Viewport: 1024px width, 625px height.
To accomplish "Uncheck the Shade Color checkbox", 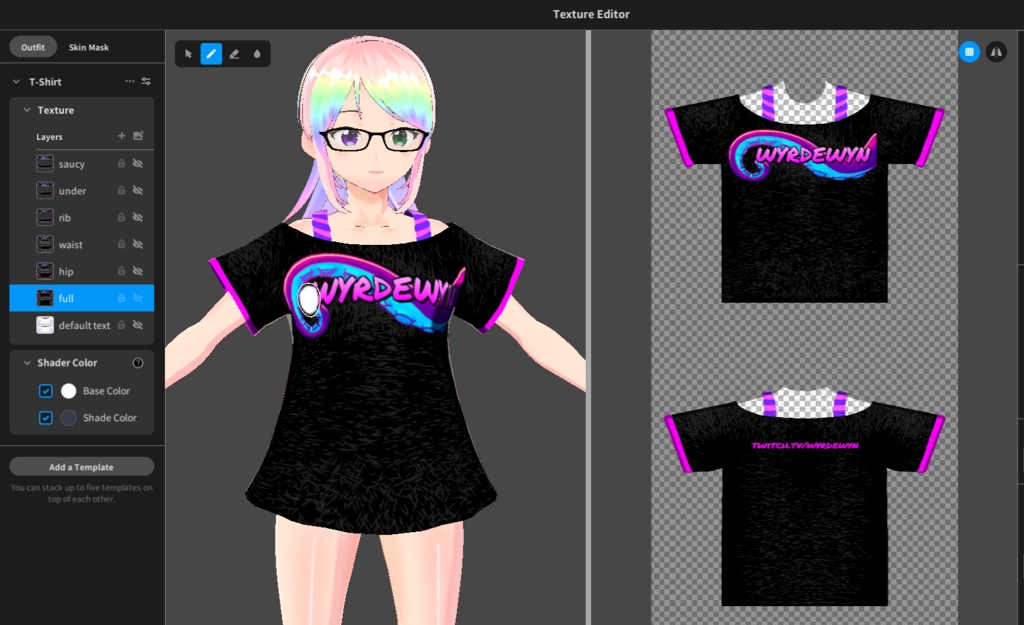I will [45, 418].
